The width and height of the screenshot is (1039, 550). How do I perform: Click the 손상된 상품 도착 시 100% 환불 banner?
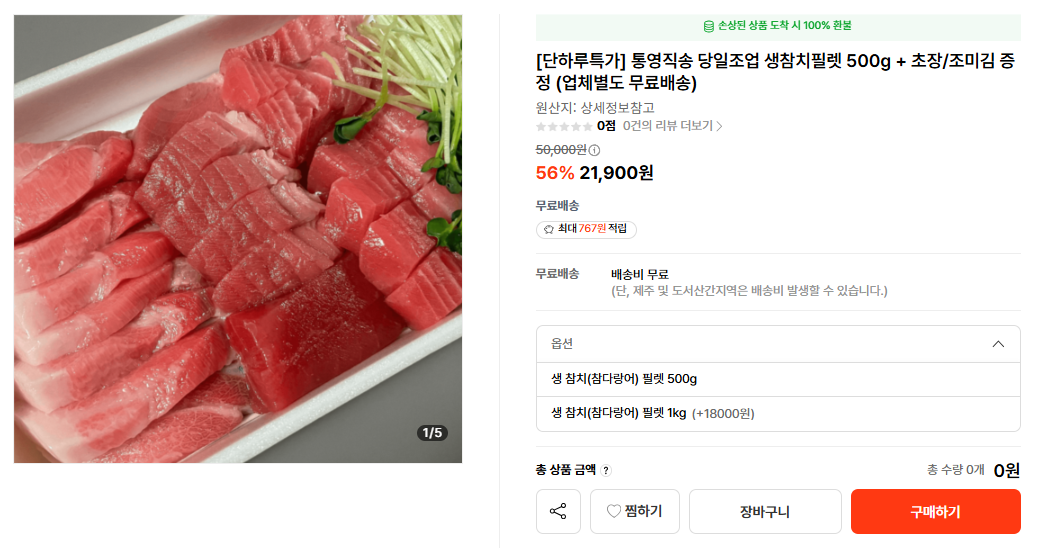click(778, 27)
